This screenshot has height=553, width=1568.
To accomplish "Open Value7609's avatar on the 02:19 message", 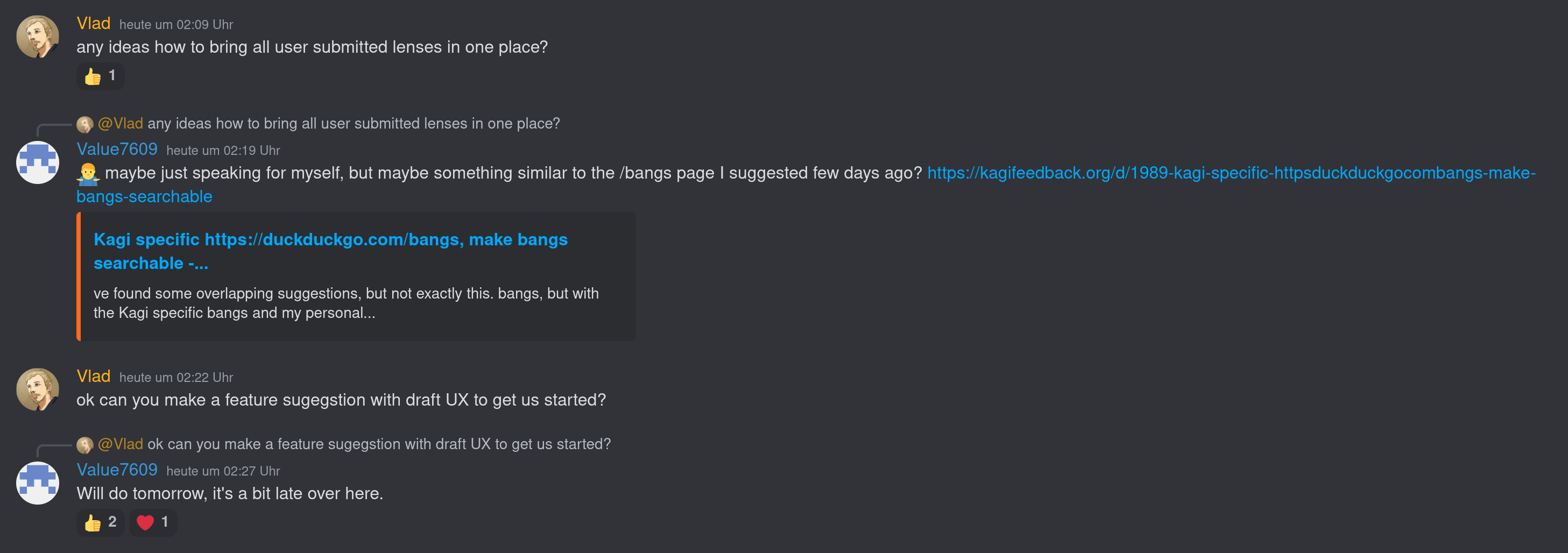I will 38,162.
